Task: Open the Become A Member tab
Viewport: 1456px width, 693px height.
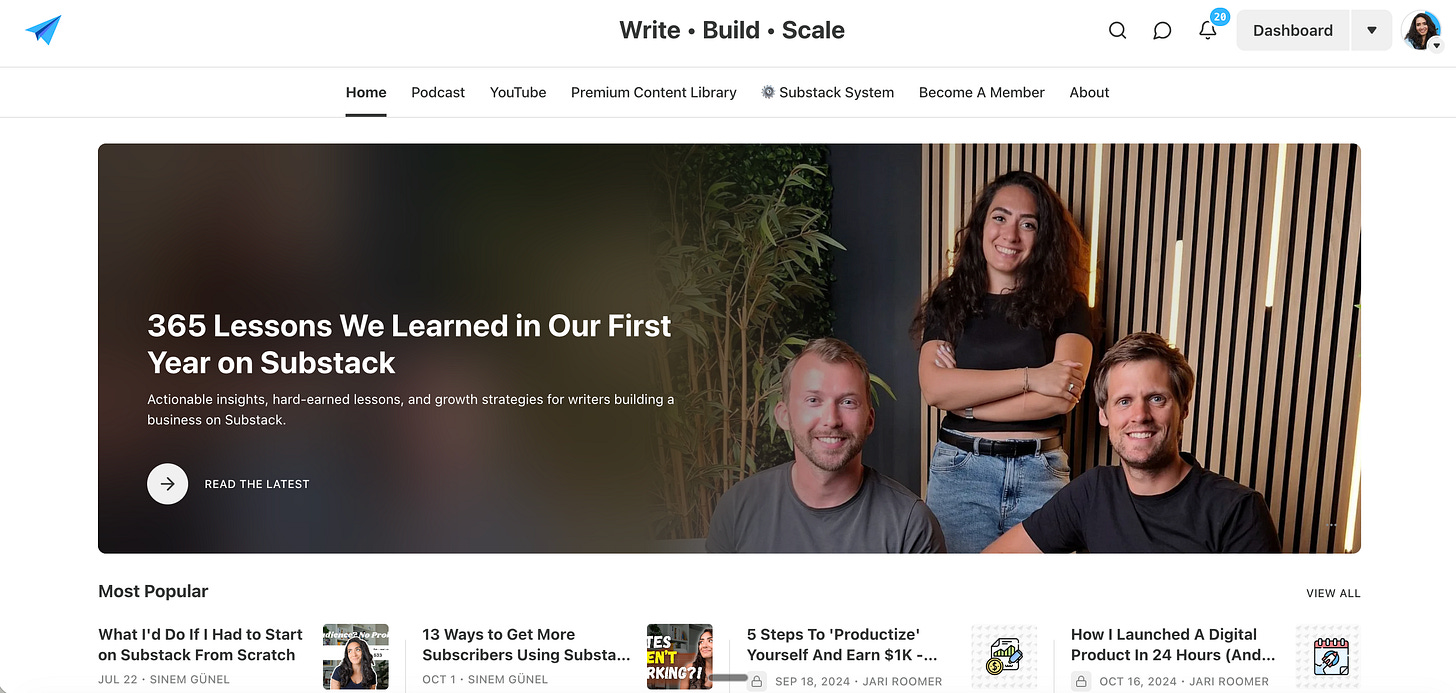Action: [982, 92]
